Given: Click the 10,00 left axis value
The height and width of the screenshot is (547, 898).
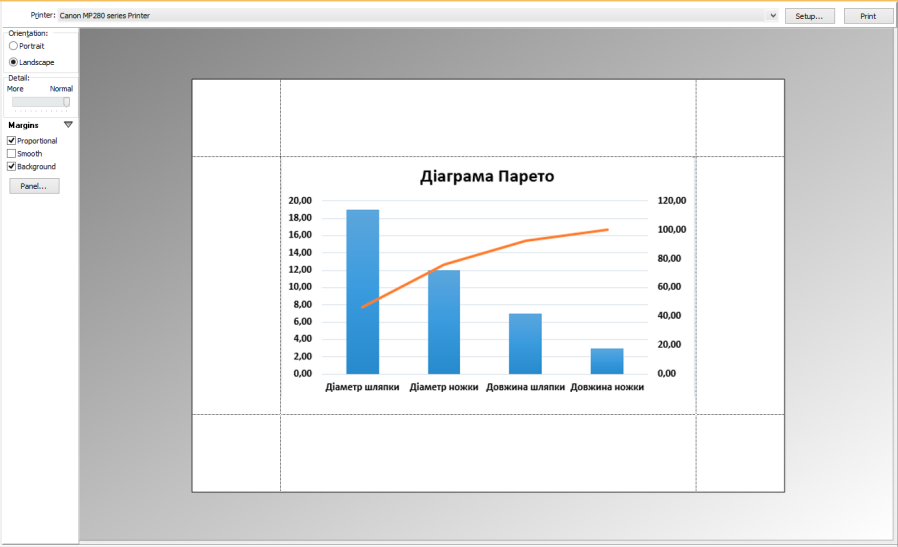Looking at the screenshot, I should tap(300, 287).
